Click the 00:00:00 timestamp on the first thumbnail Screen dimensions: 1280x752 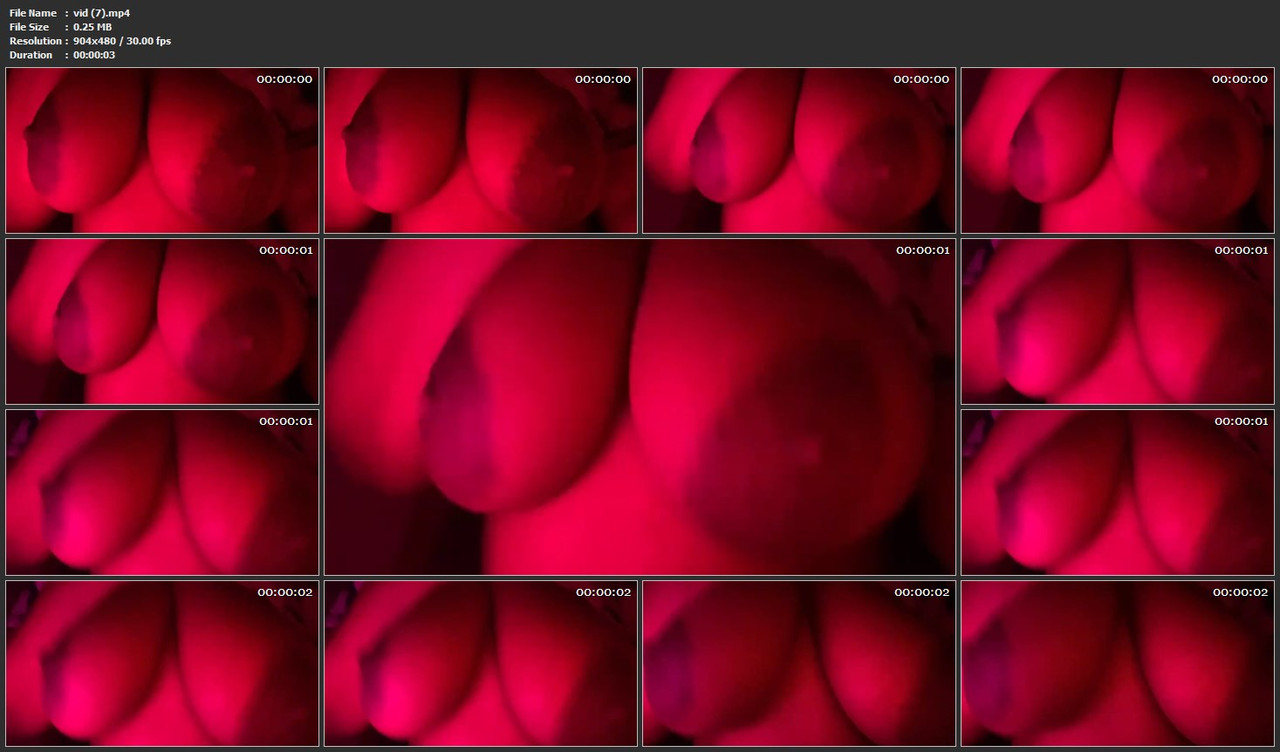click(284, 79)
